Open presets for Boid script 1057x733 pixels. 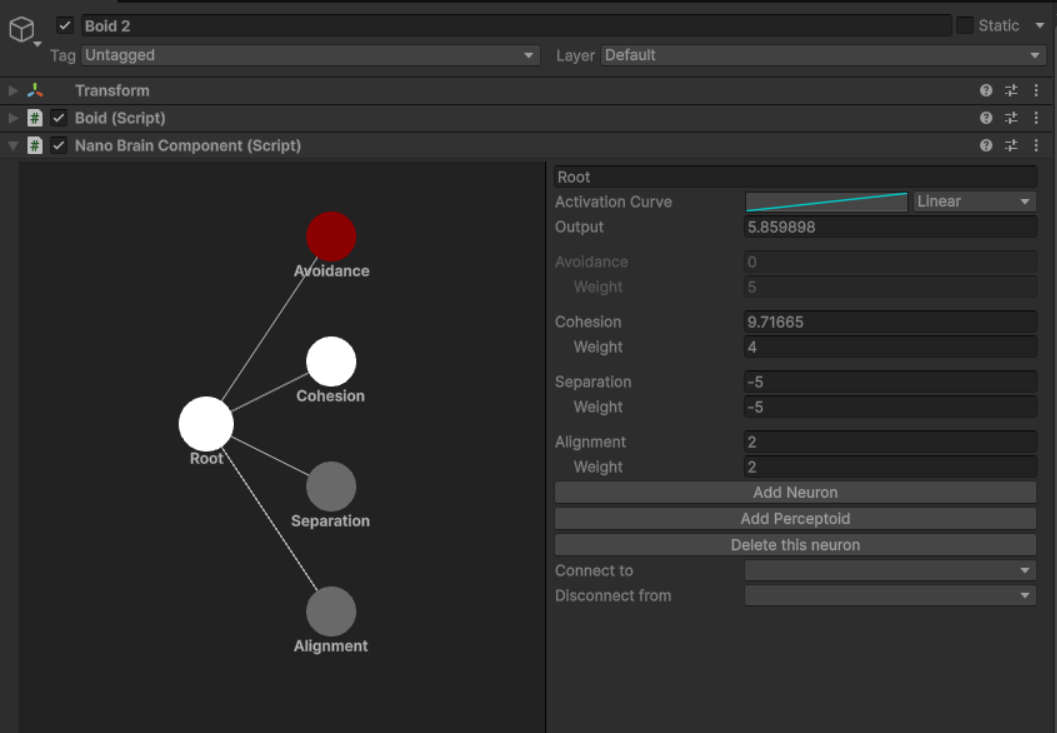(1011, 118)
